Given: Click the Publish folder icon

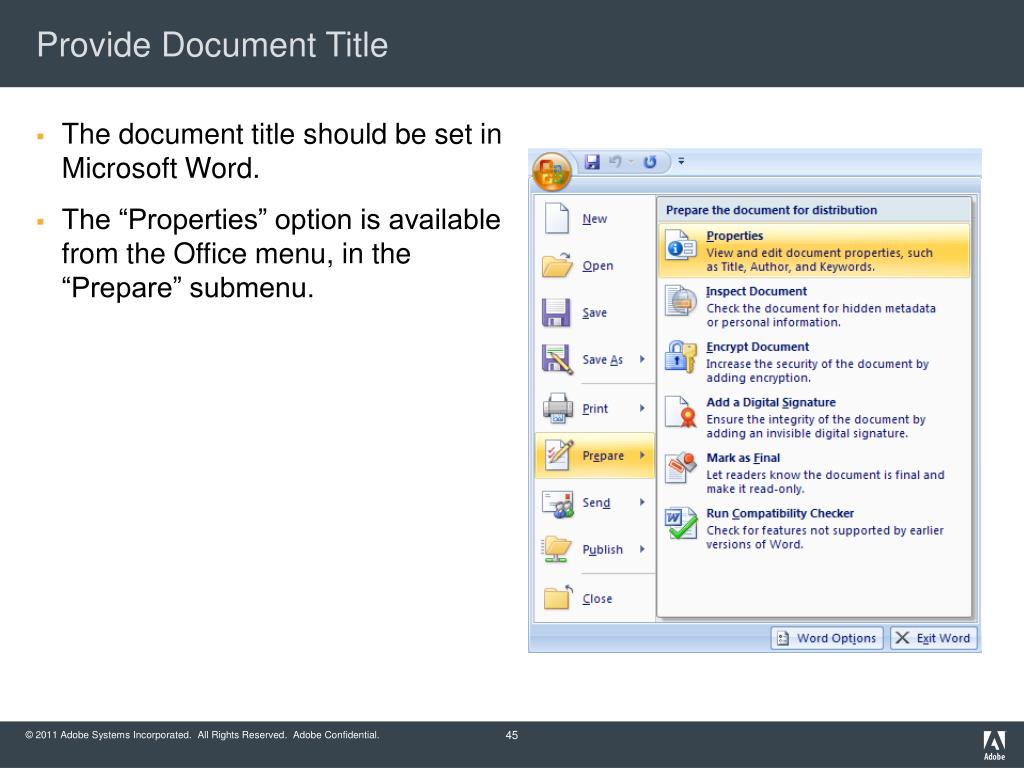Looking at the screenshot, I should (x=556, y=549).
